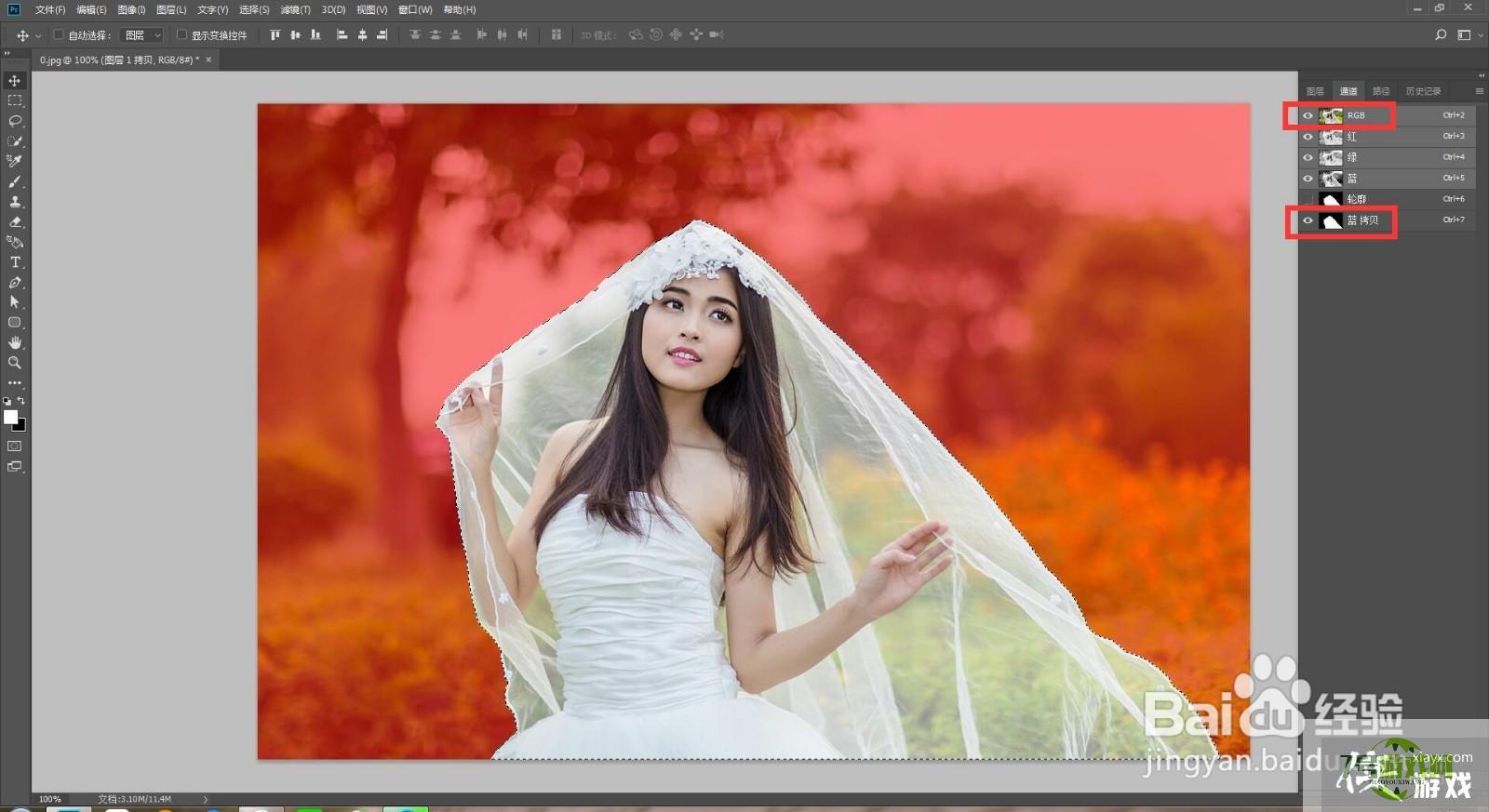
Task: Select the Brush tool
Action: (x=15, y=181)
